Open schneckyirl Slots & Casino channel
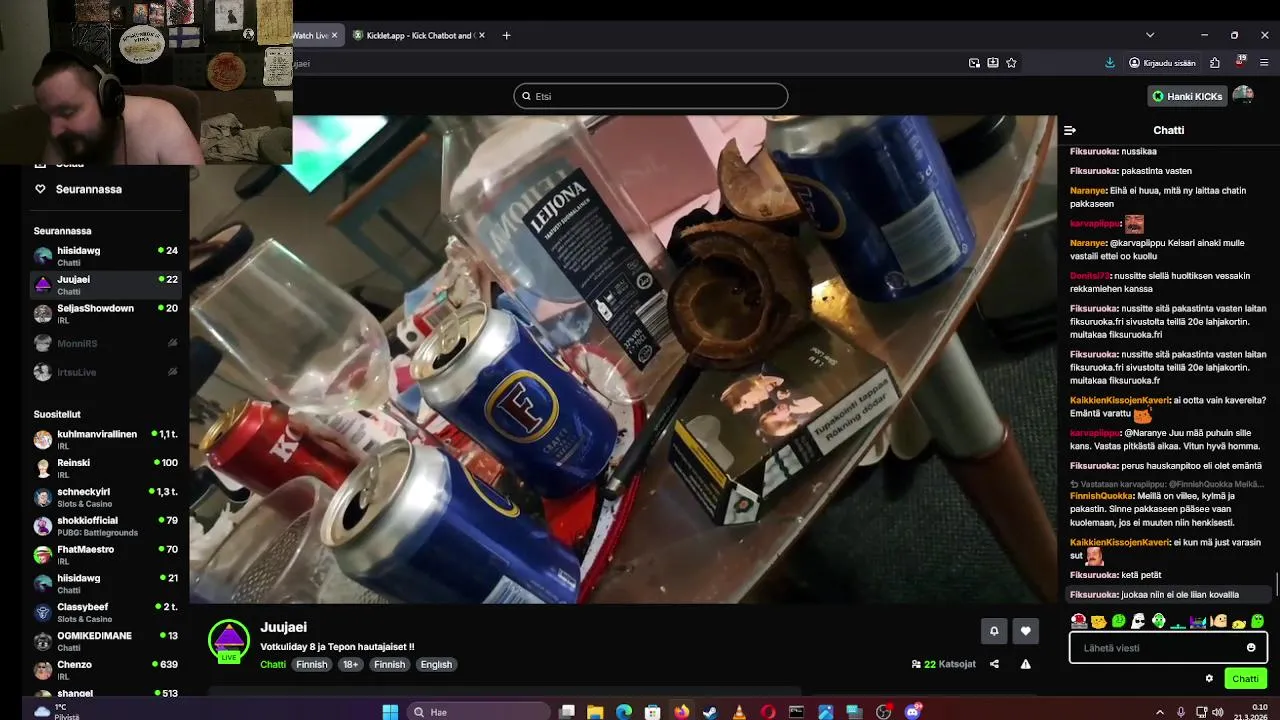The width and height of the screenshot is (1280, 720). (106, 497)
